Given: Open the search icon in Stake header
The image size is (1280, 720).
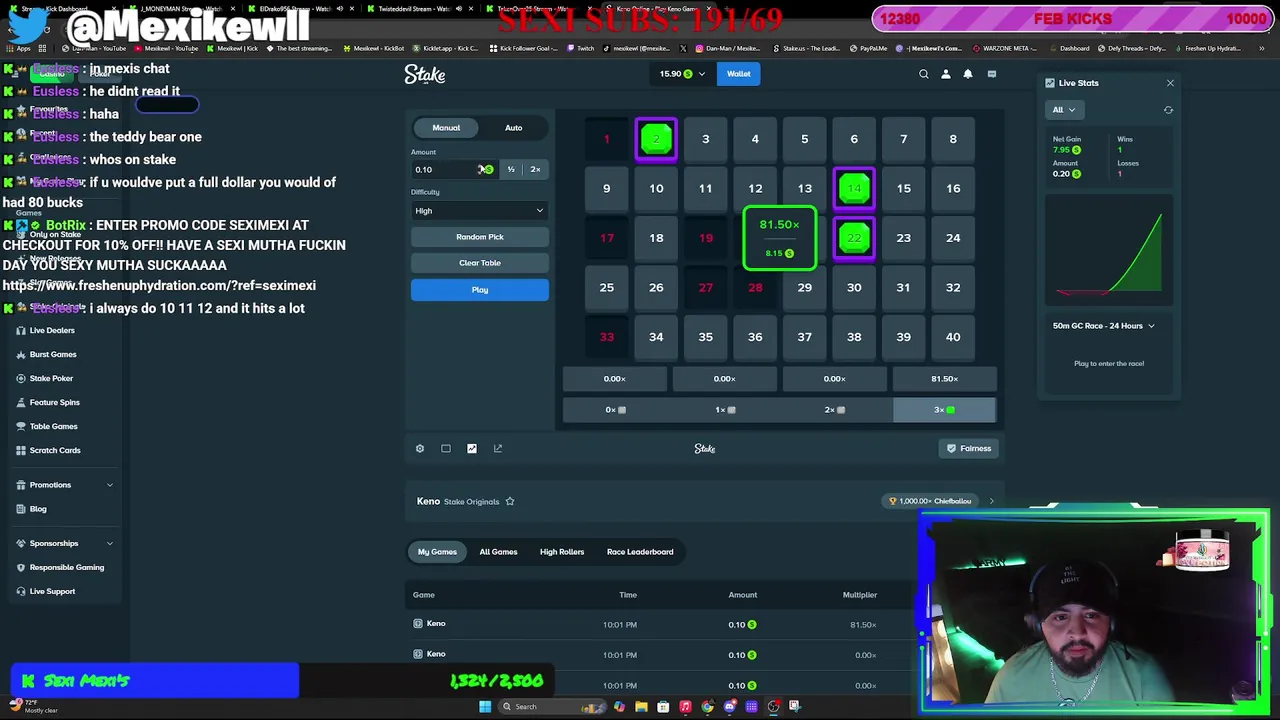Looking at the screenshot, I should click(924, 74).
